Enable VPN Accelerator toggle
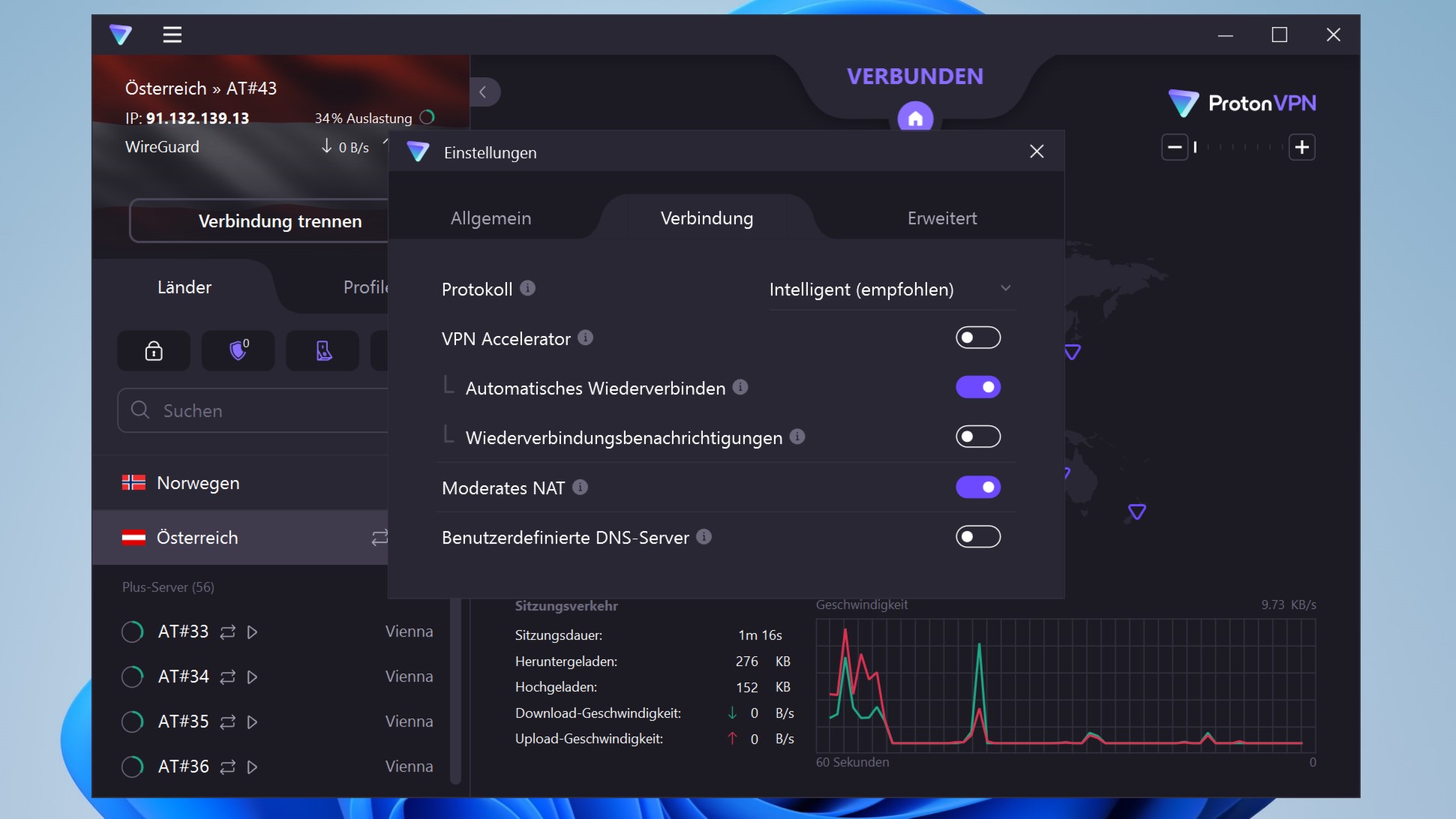The width and height of the screenshot is (1456, 819). pos(978,337)
